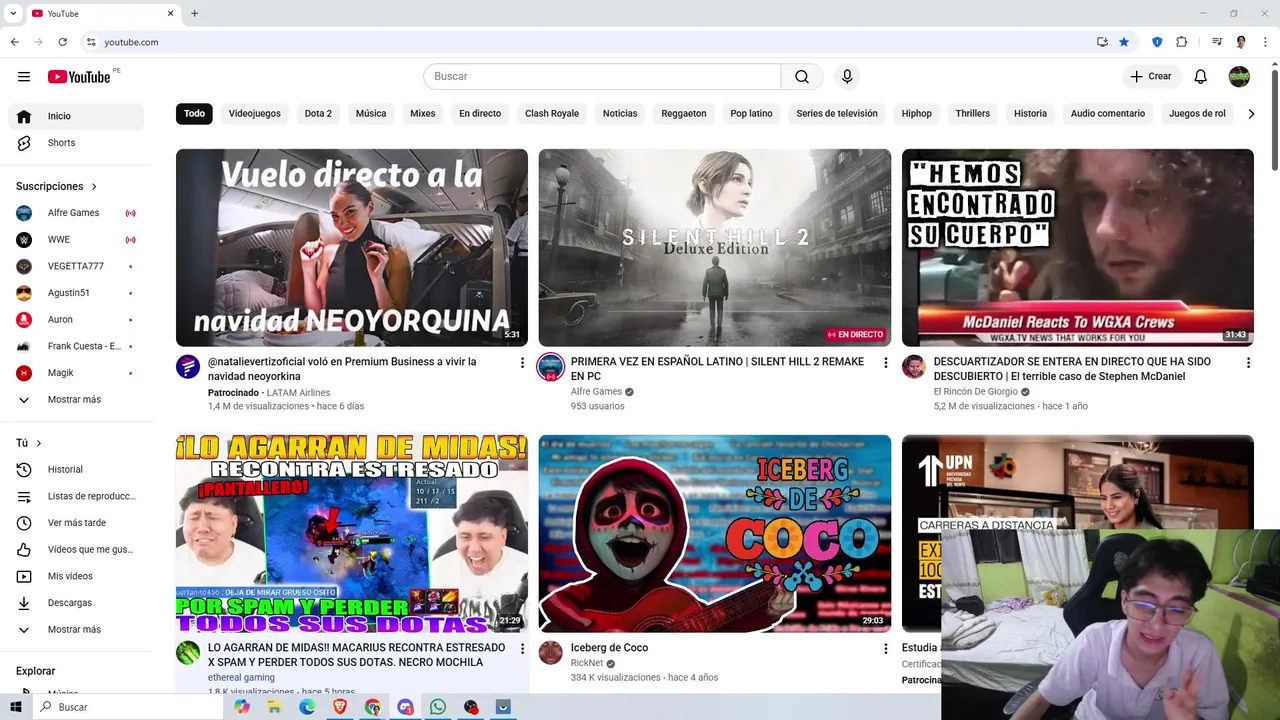The height and width of the screenshot is (720, 1280).
Task: Open the Silent Hill 2 live thumbnail
Action: [x=715, y=247]
